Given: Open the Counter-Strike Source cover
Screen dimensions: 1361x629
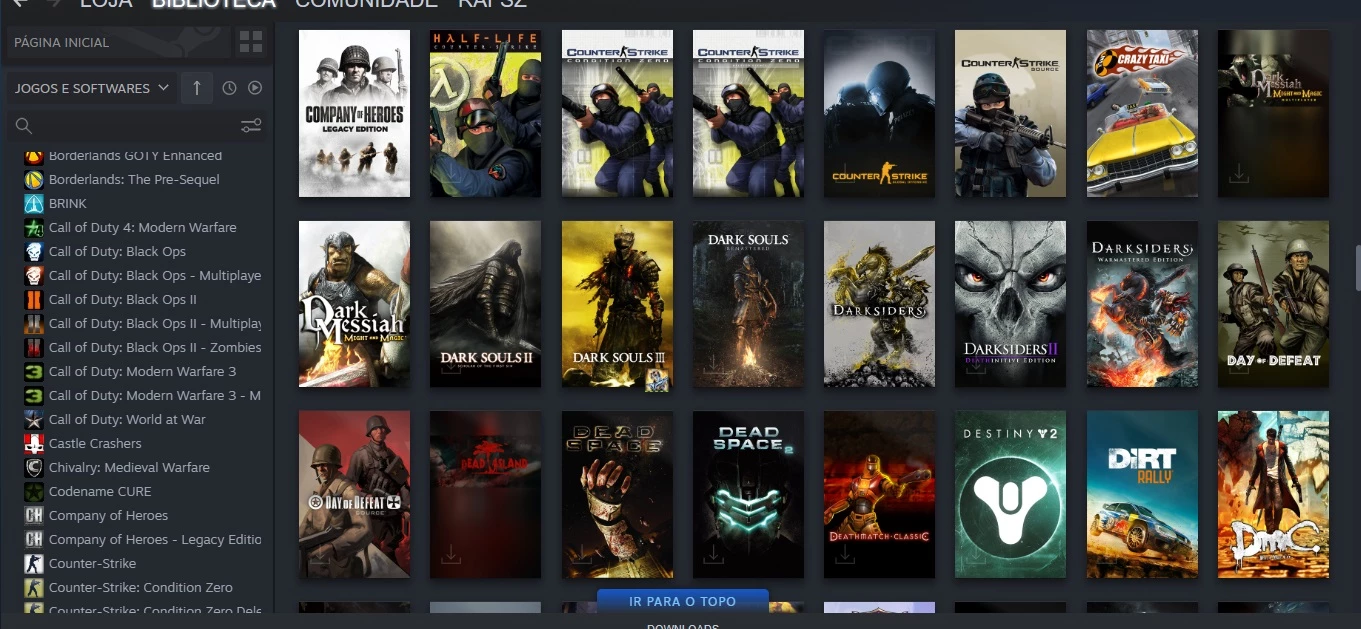Looking at the screenshot, I should coord(1010,113).
